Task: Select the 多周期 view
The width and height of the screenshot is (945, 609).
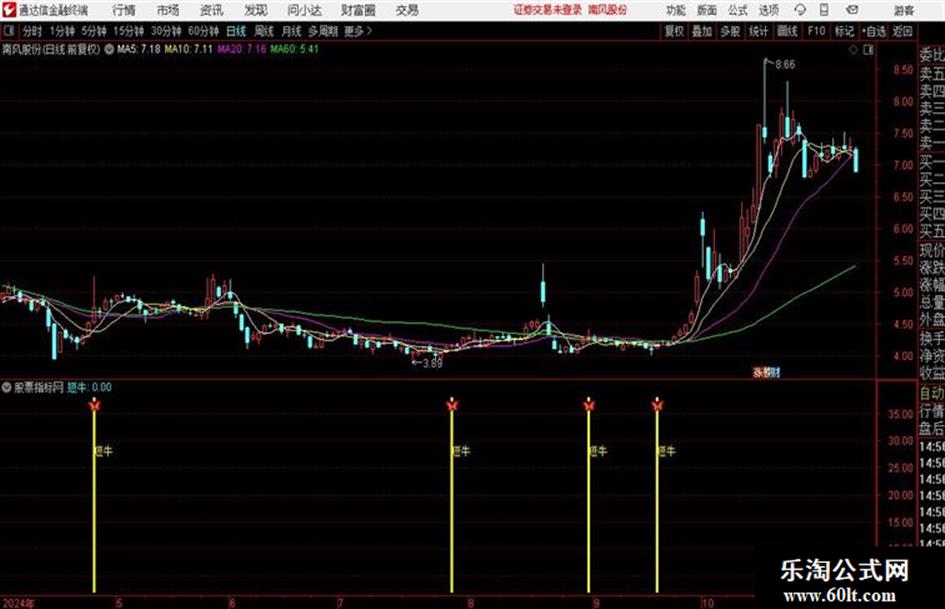Action: (x=323, y=31)
